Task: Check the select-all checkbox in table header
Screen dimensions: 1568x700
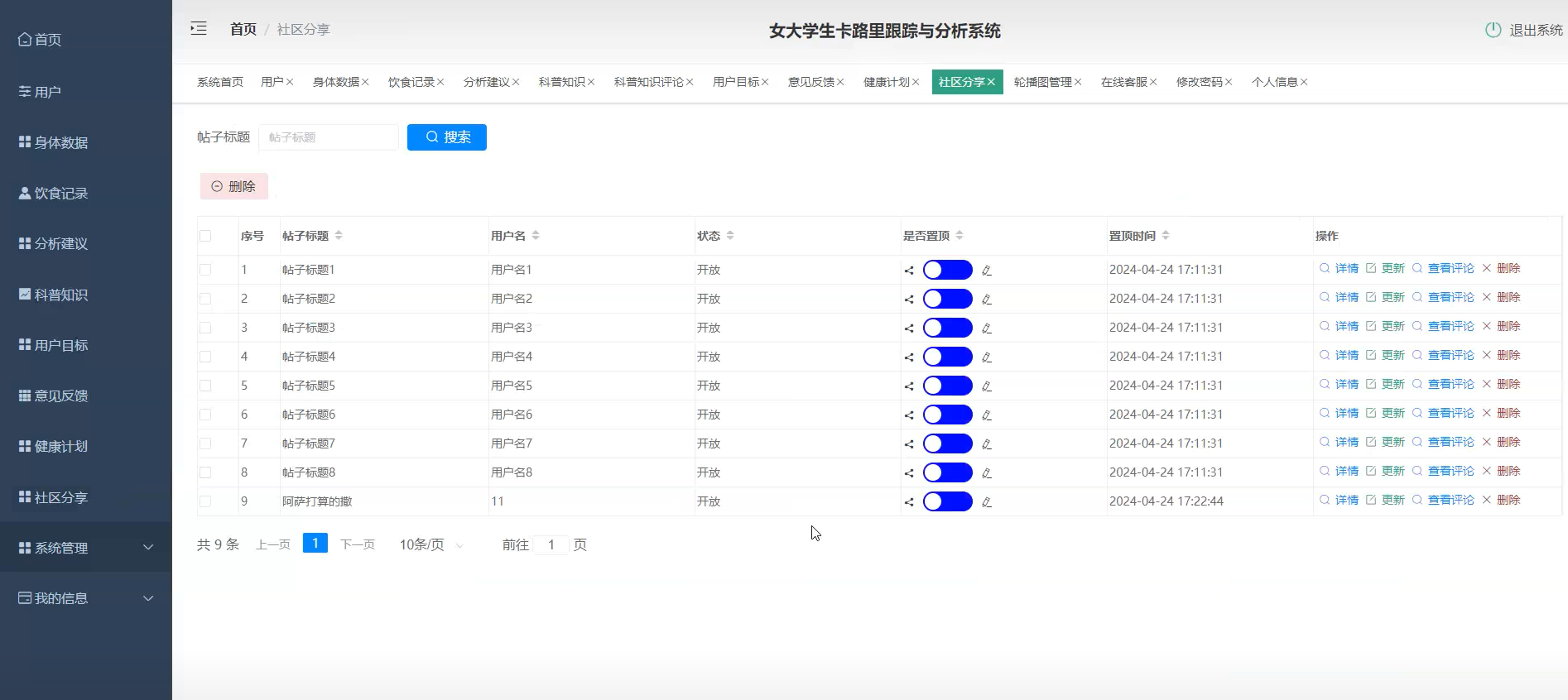Action: coord(205,236)
